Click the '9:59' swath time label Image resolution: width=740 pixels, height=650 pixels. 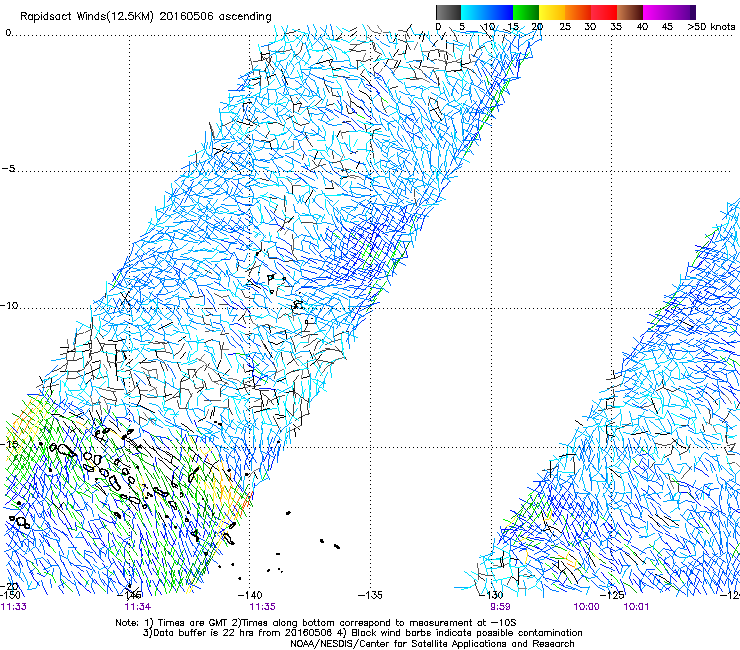(x=500, y=607)
